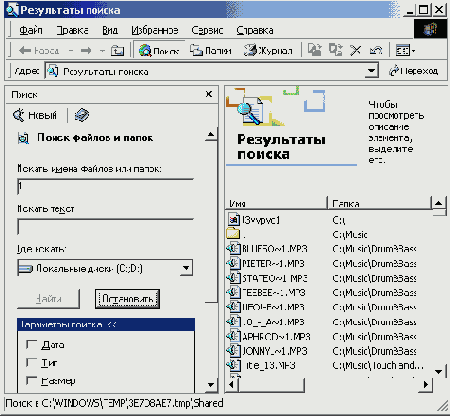Click the horizontal scrollbar thumb in results
The image size is (450, 416).
[271, 385]
